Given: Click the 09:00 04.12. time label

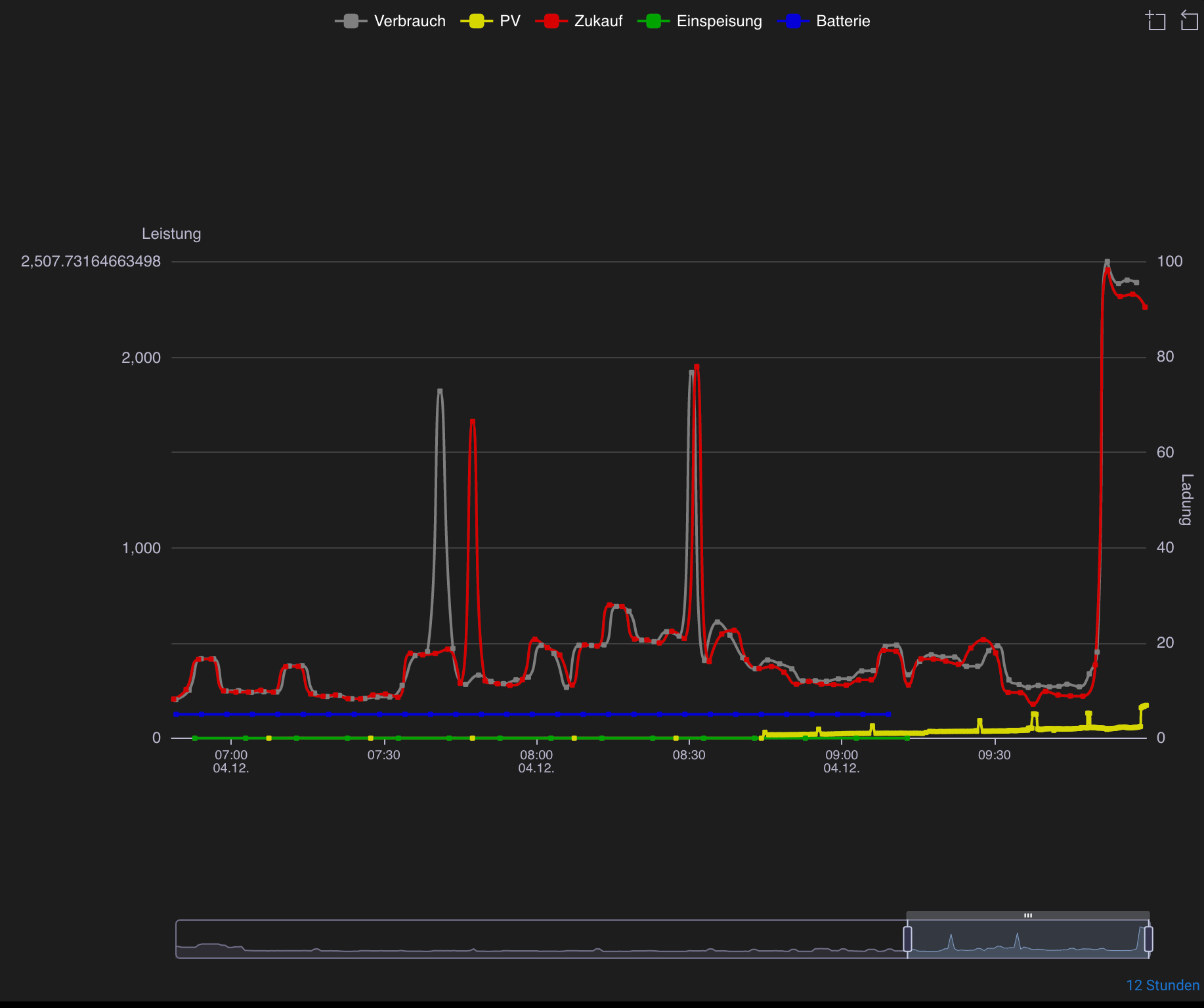Looking at the screenshot, I should click(842, 761).
